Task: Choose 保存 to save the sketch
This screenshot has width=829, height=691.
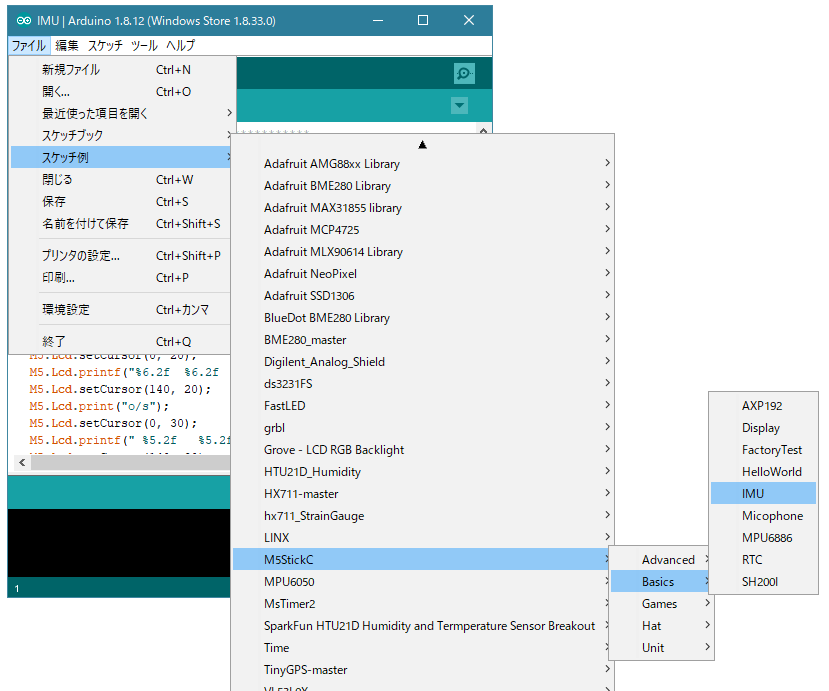Action: pyautogui.click(x=121, y=201)
